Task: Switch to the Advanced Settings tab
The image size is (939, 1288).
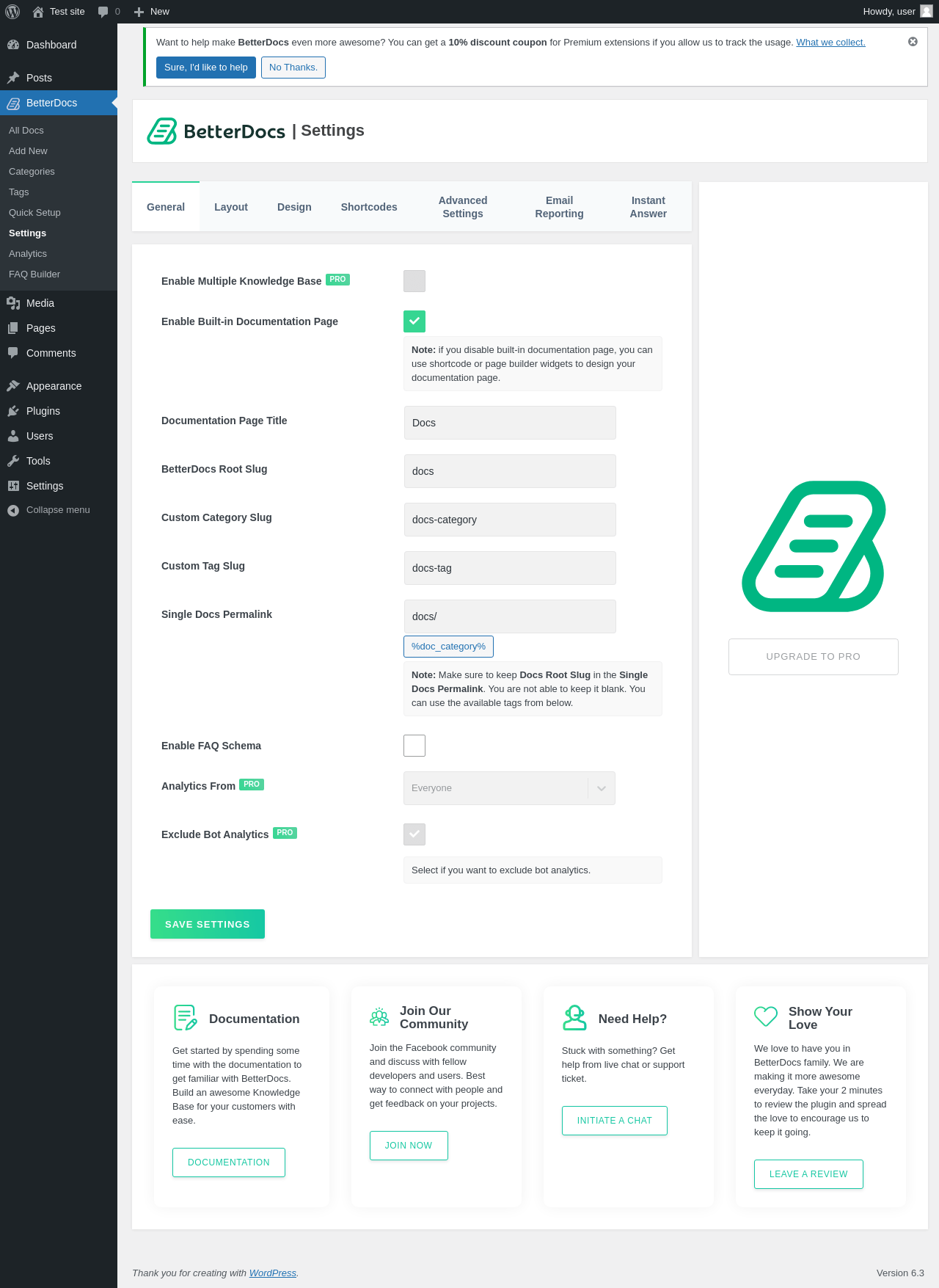Action: coord(463,207)
